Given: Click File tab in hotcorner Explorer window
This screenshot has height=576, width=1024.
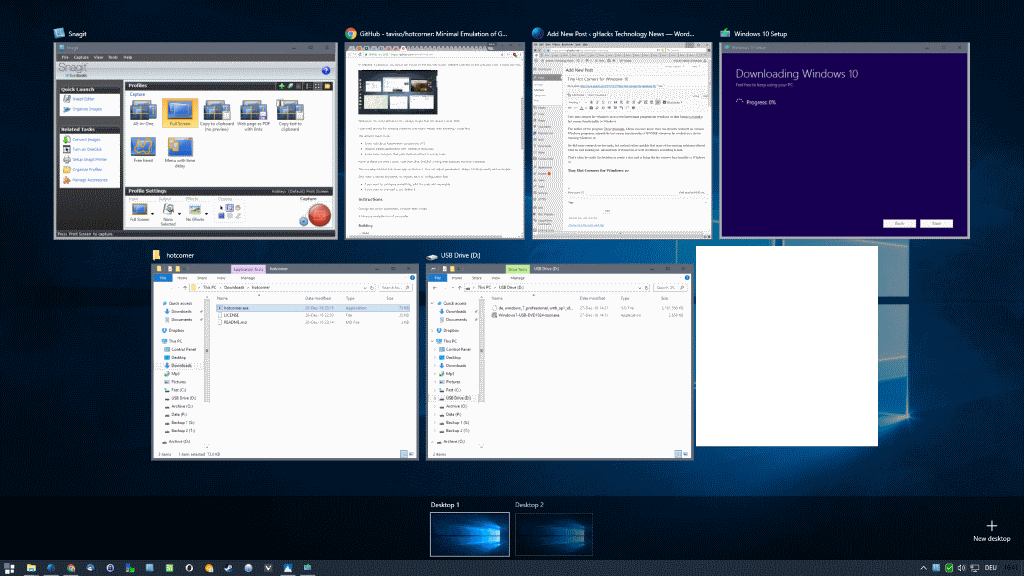Looking at the screenshot, I should tap(163, 278).
